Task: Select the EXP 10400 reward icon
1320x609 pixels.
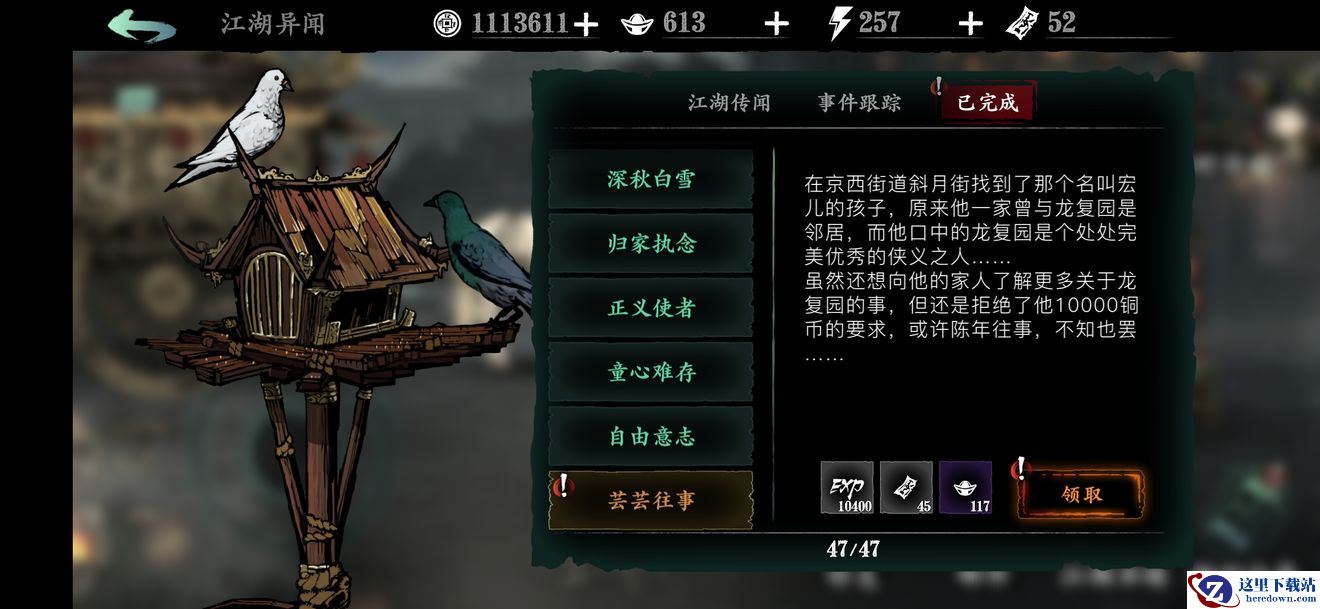Action: (x=847, y=488)
